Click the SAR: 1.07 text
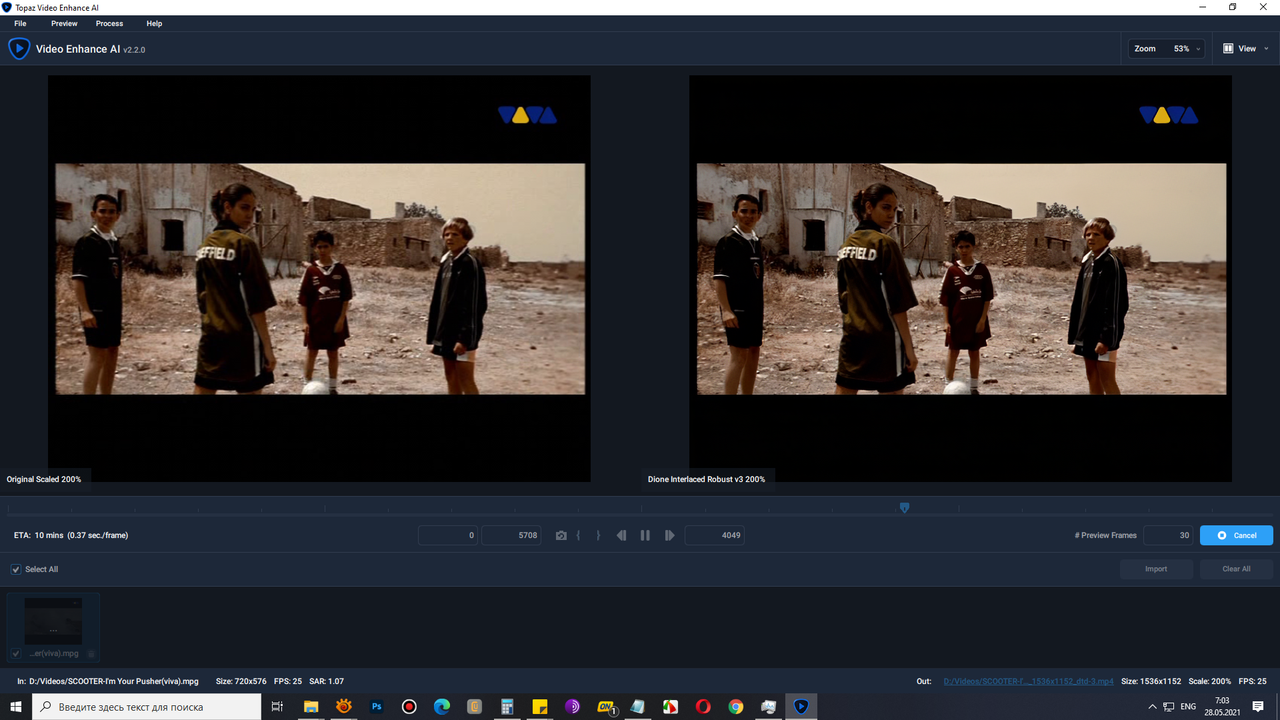The height and width of the screenshot is (720, 1280). (x=326, y=681)
